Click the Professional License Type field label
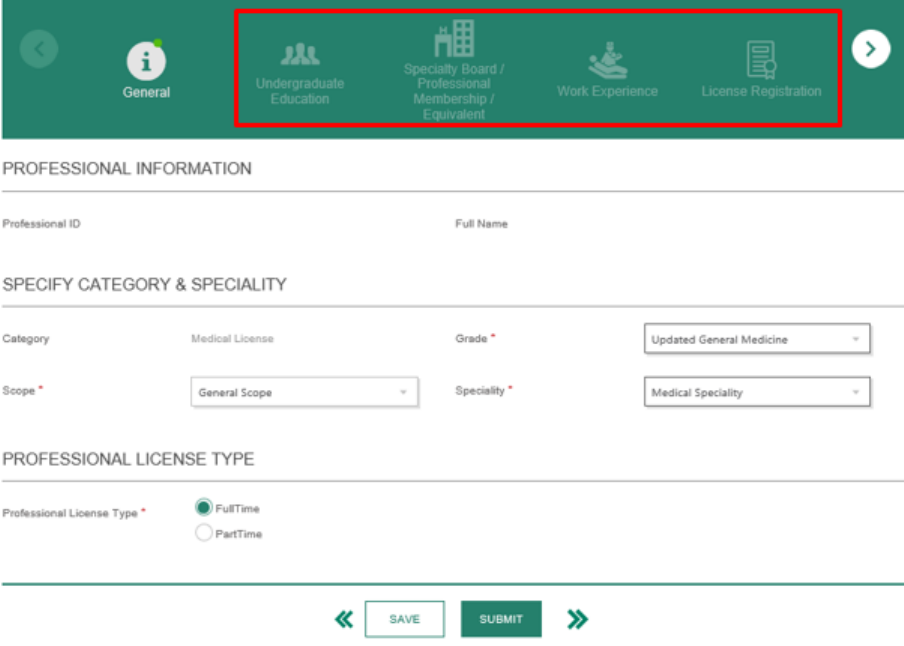 coord(70,513)
